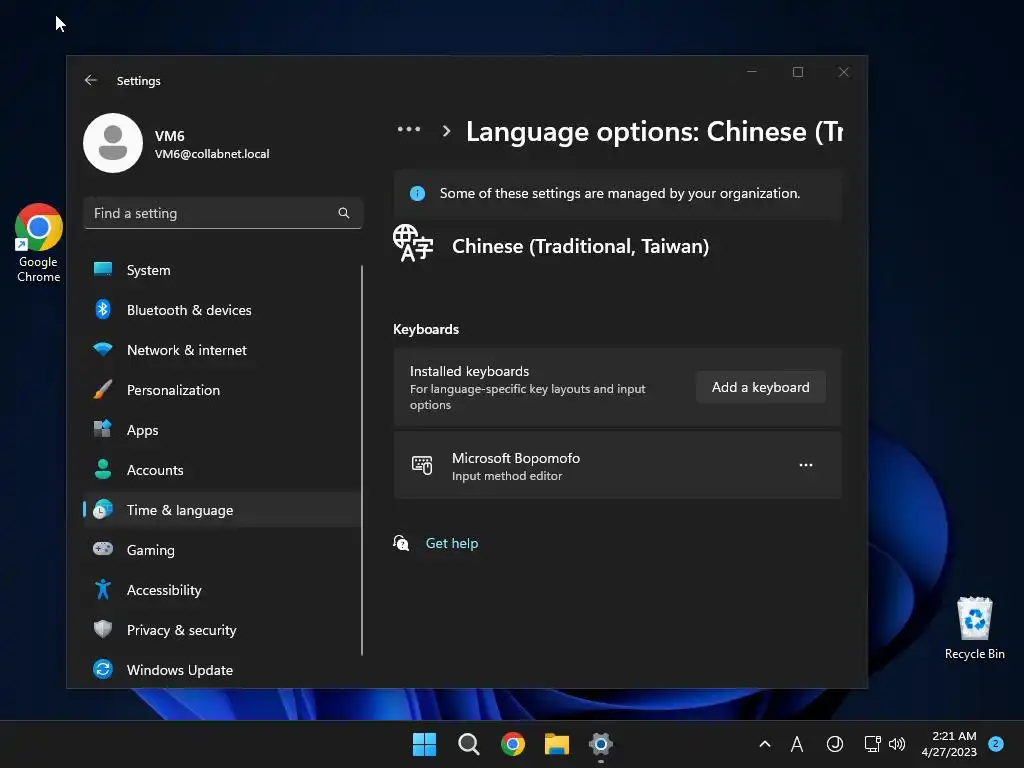Click the Time & language clock icon
The width and height of the screenshot is (1024, 768).
pos(103,509)
